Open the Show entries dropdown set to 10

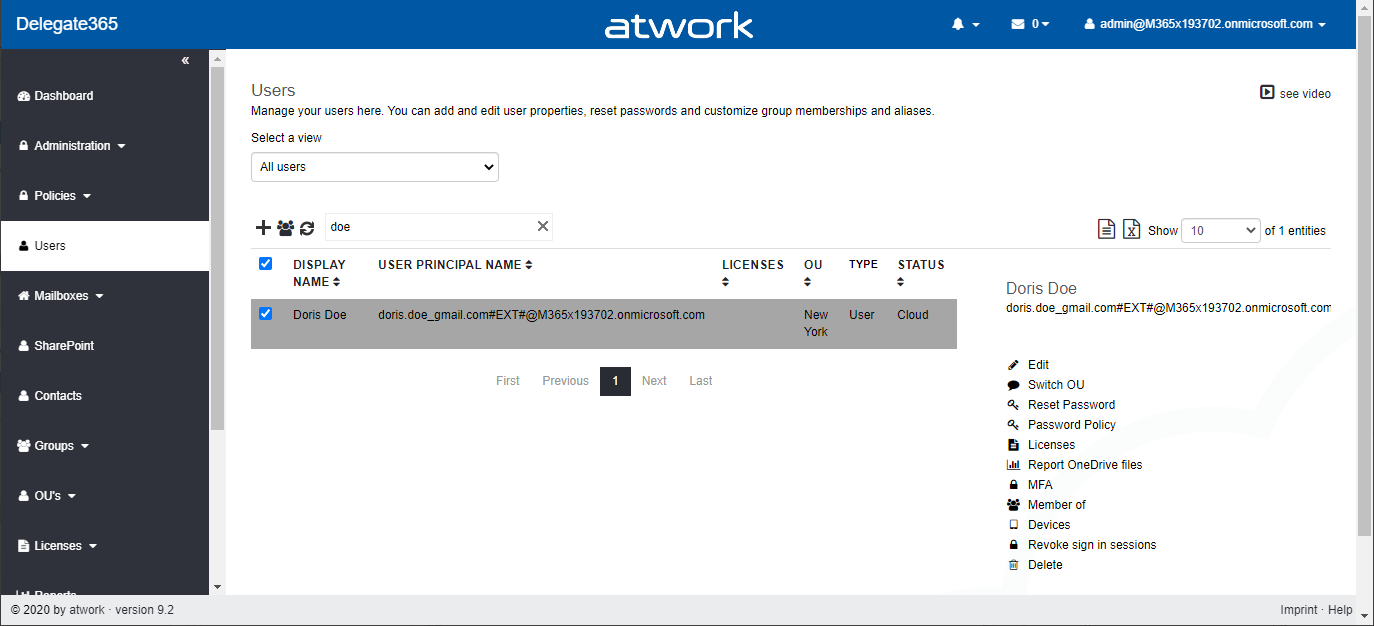pyautogui.click(x=1221, y=231)
